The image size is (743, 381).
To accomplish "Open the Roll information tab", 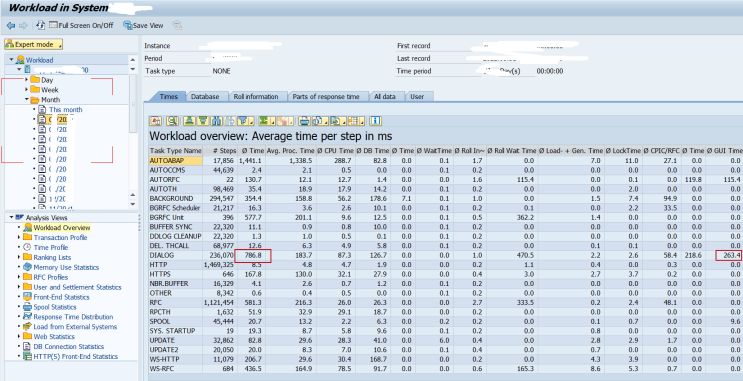I will 256,96.
